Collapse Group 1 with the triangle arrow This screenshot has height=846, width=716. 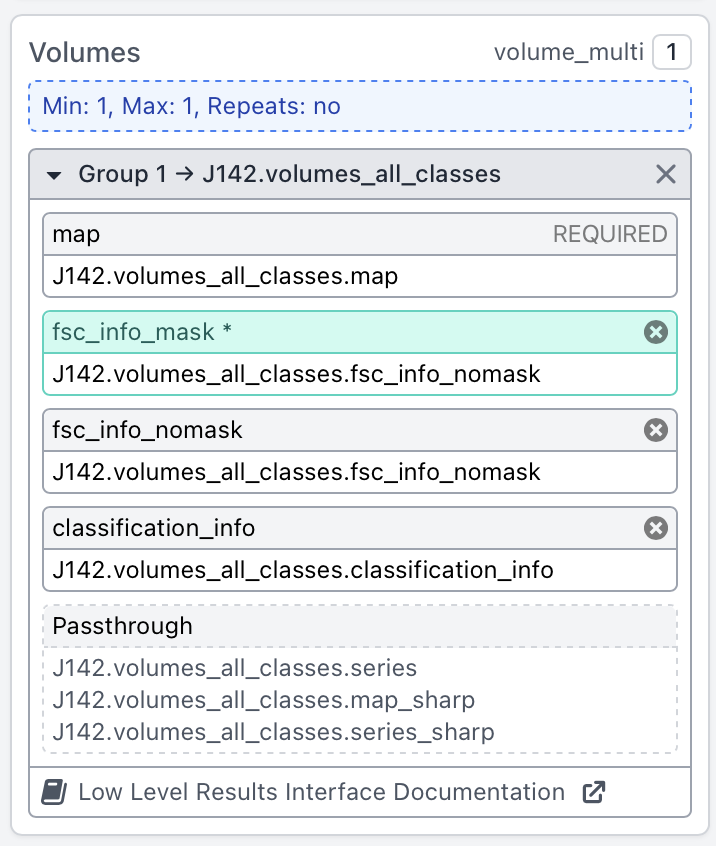pos(54,175)
